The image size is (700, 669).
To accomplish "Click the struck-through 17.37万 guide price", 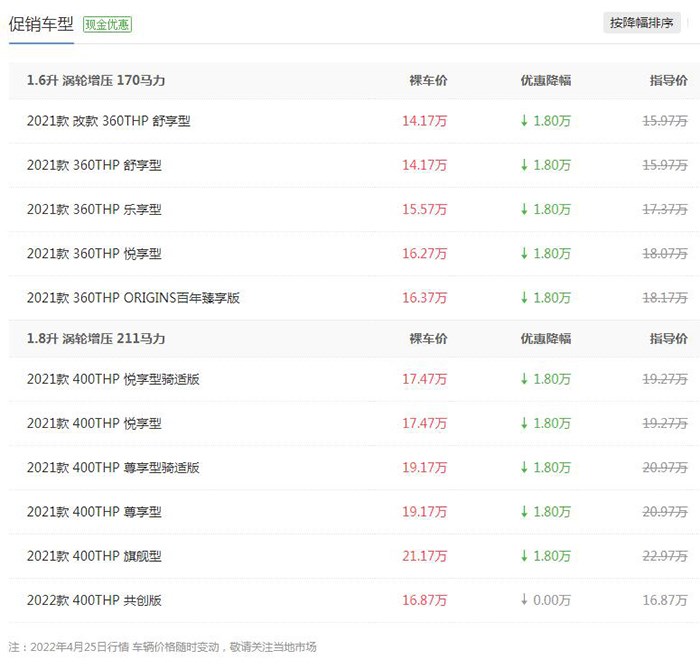I will (665, 209).
